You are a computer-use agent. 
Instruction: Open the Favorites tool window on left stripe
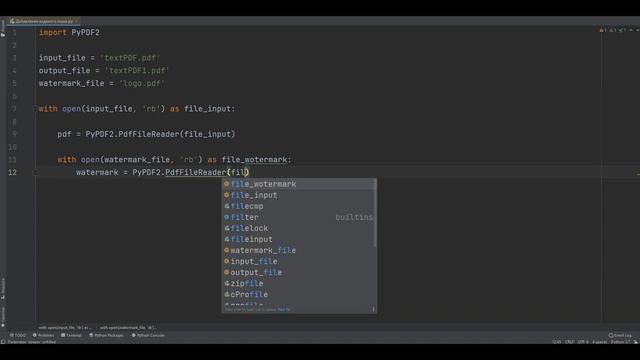click(x=3, y=317)
